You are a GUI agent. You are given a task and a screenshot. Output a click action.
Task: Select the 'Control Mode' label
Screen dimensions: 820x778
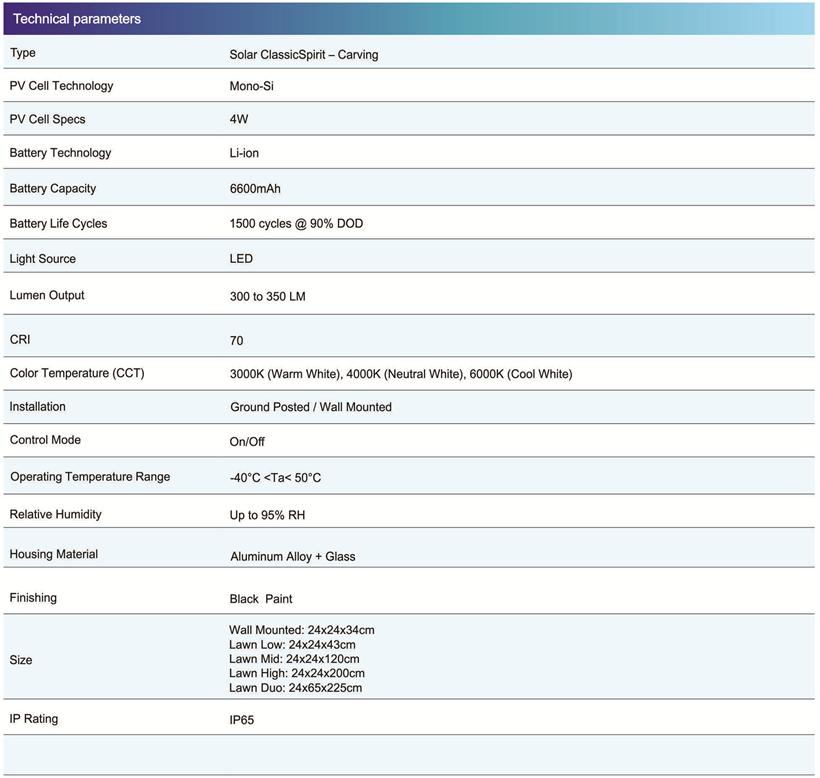click(45, 440)
